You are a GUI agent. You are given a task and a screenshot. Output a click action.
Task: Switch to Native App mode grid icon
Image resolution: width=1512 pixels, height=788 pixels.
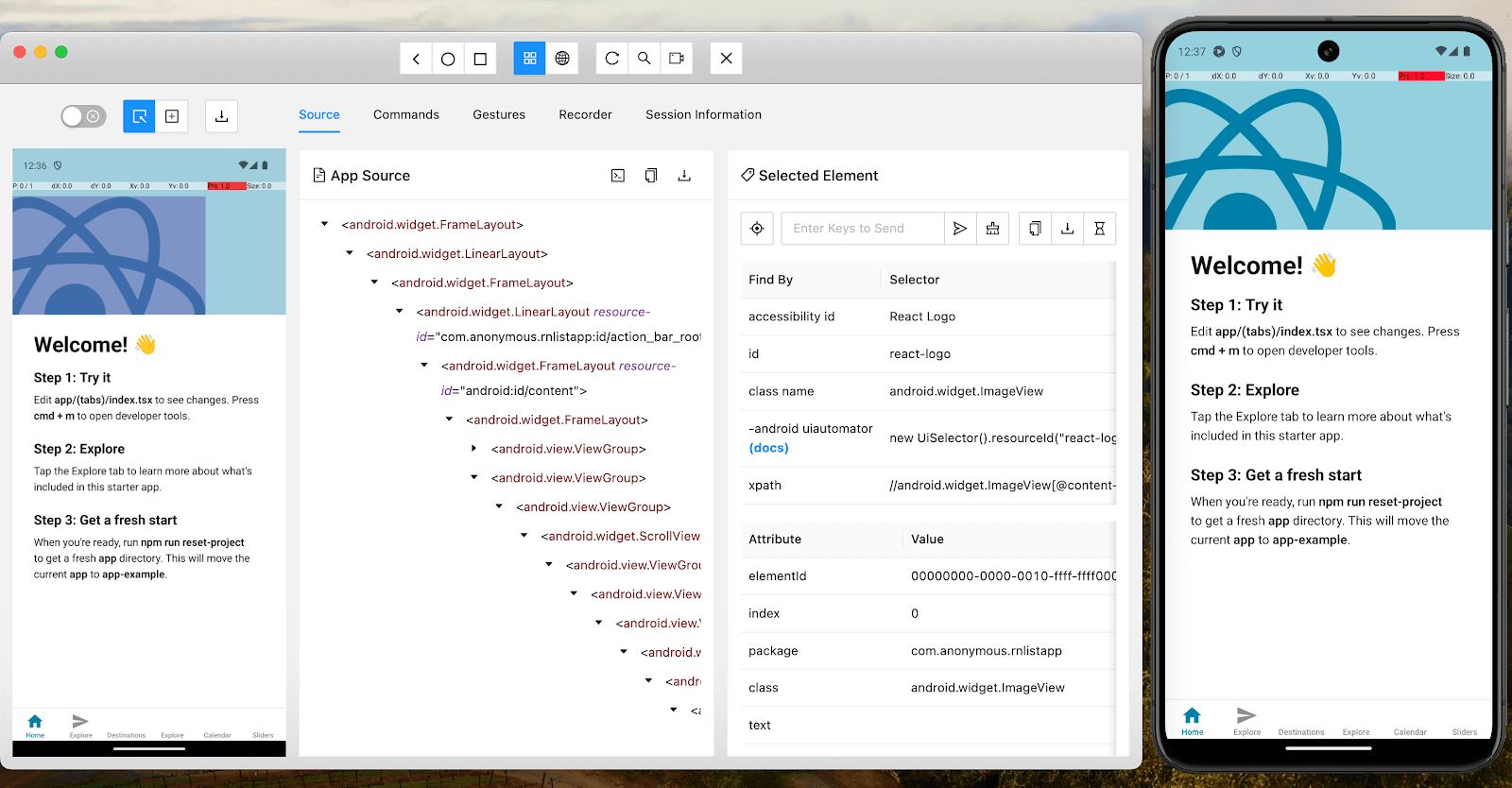coord(530,59)
